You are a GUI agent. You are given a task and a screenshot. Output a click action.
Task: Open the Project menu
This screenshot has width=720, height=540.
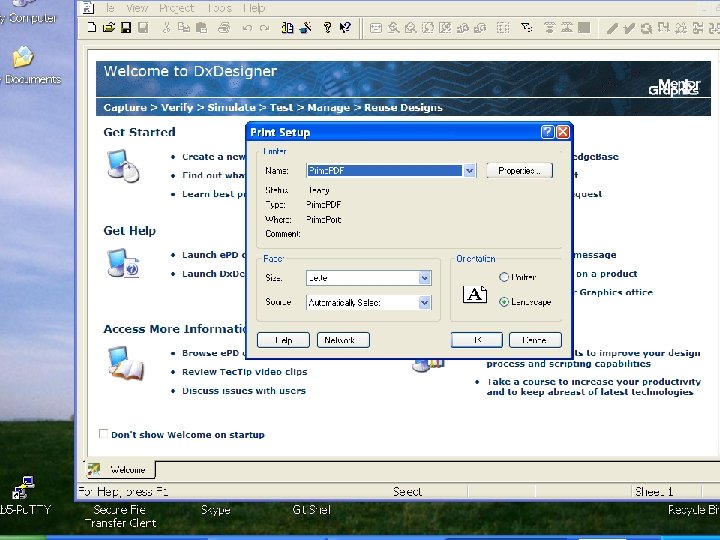click(176, 8)
